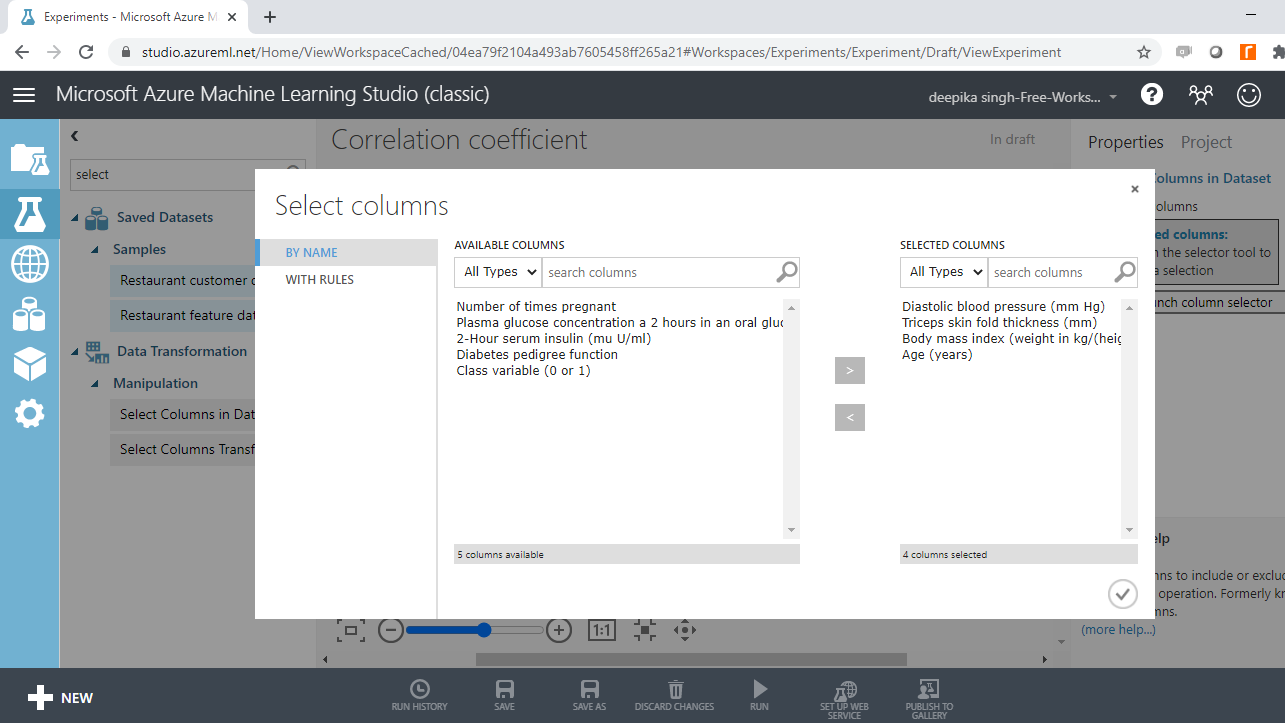Image resolution: width=1285 pixels, height=723 pixels.
Task: Collapse the module palette with back chevron
Action: 75,136
